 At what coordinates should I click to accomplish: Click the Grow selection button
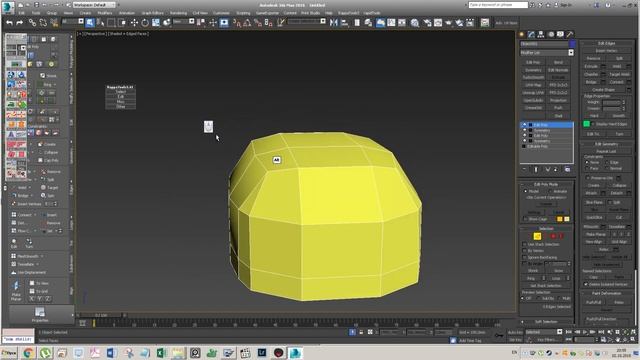click(558, 271)
